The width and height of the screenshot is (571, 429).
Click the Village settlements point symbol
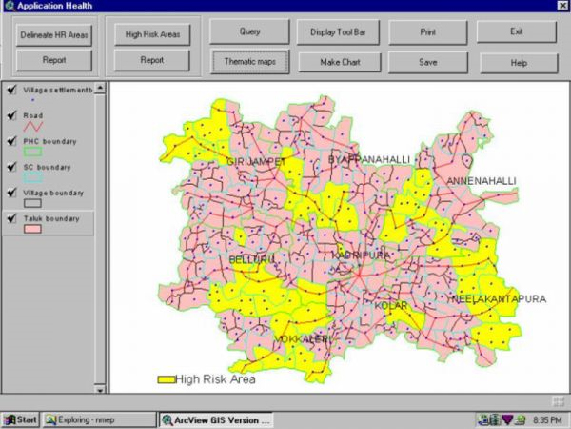point(32,99)
